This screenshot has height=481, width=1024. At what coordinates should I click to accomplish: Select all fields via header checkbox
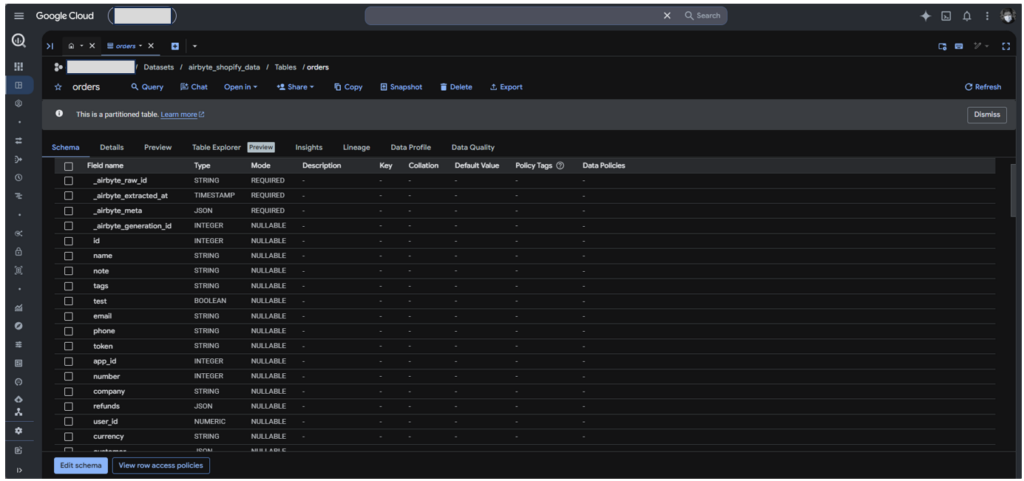tap(69, 166)
